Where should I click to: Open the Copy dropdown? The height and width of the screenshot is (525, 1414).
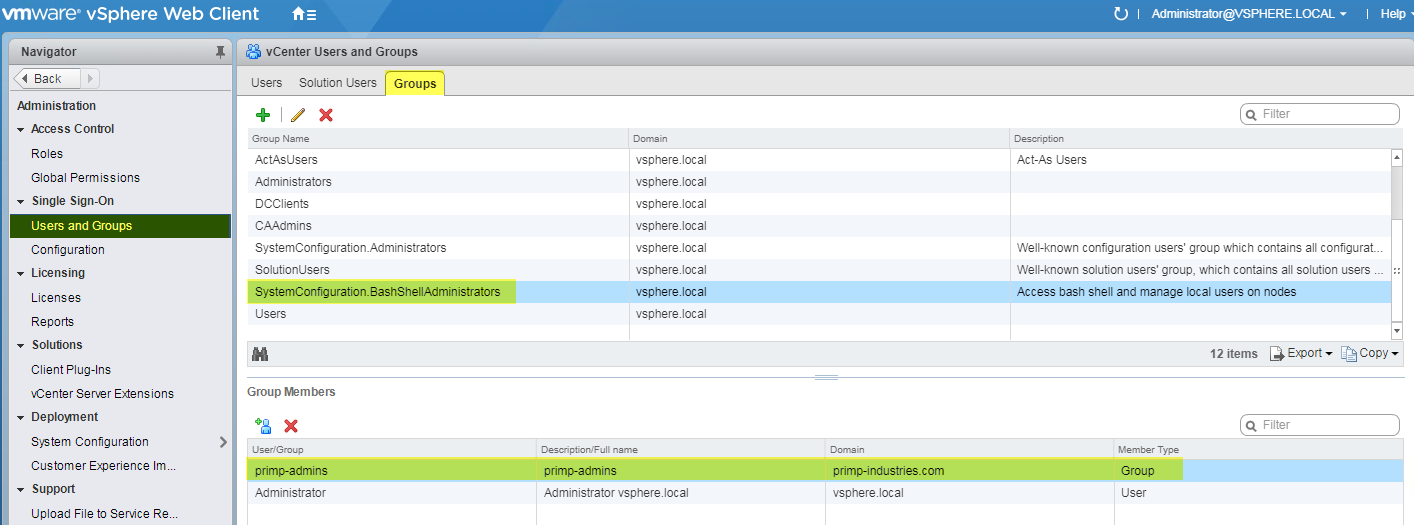(x=1369, y=353)
